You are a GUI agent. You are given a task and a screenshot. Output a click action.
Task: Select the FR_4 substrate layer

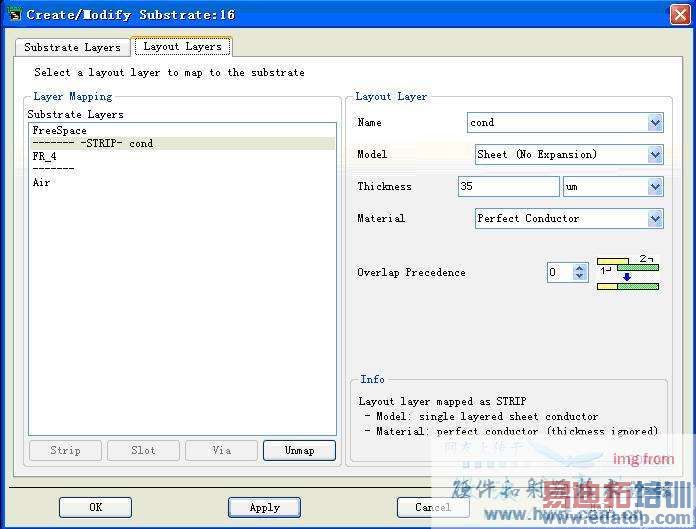(182, 156)
